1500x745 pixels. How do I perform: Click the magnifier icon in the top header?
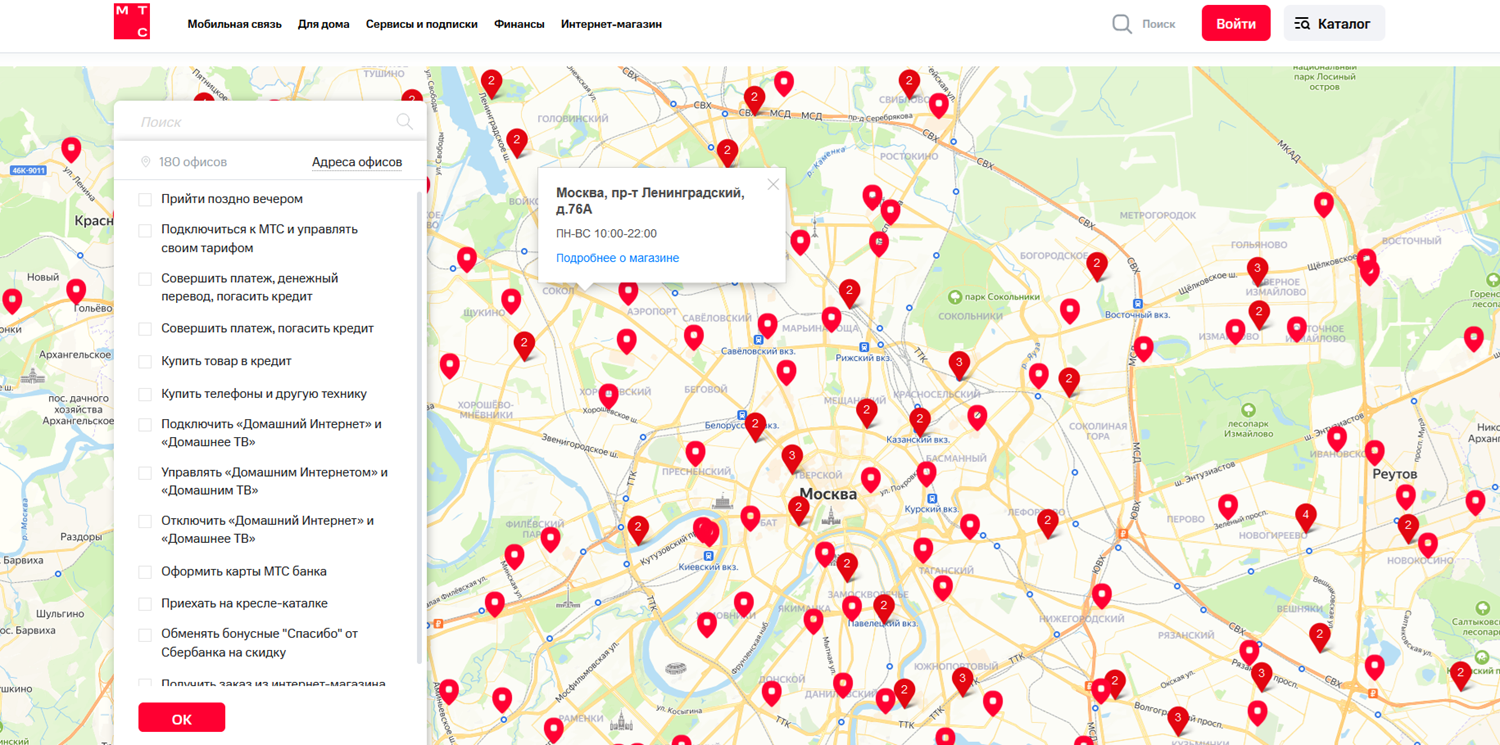coord(1122,24)
